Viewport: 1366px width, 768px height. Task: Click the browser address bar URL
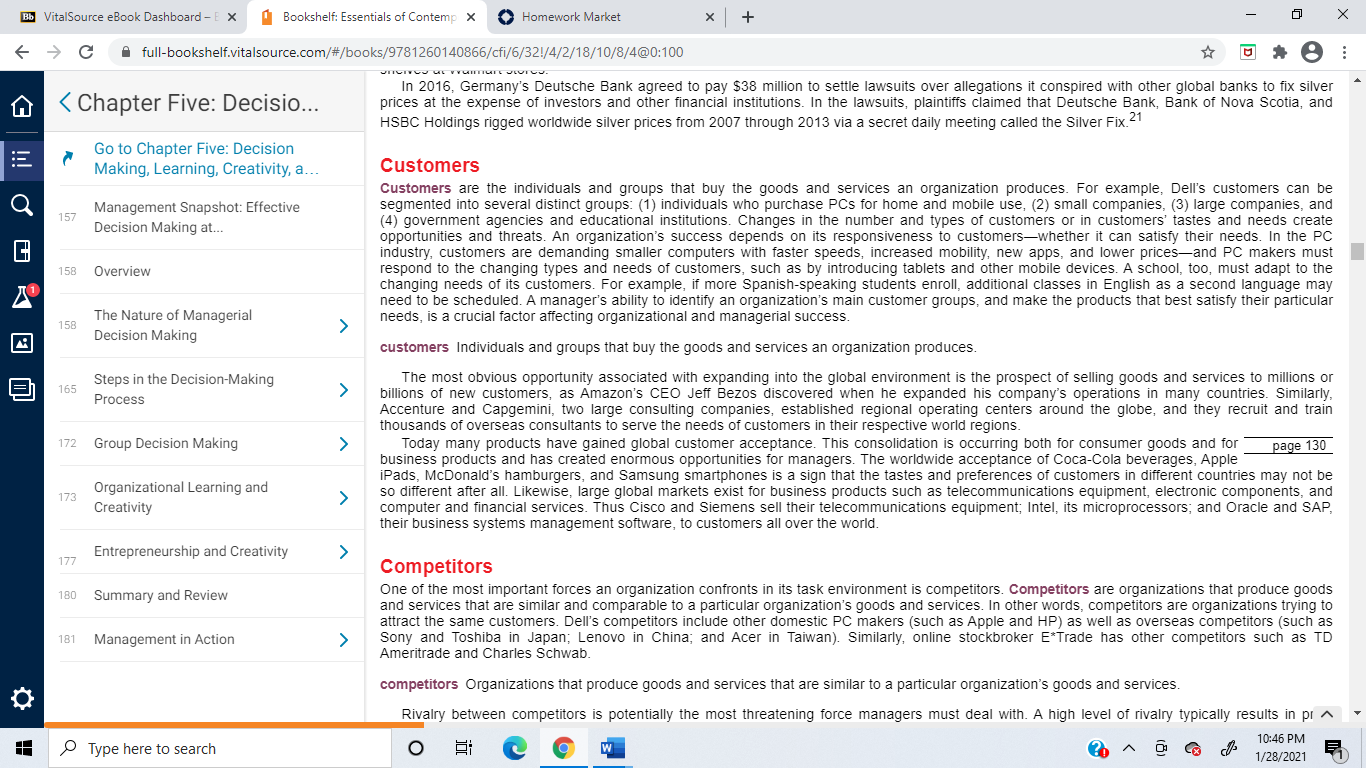(412, 52)
